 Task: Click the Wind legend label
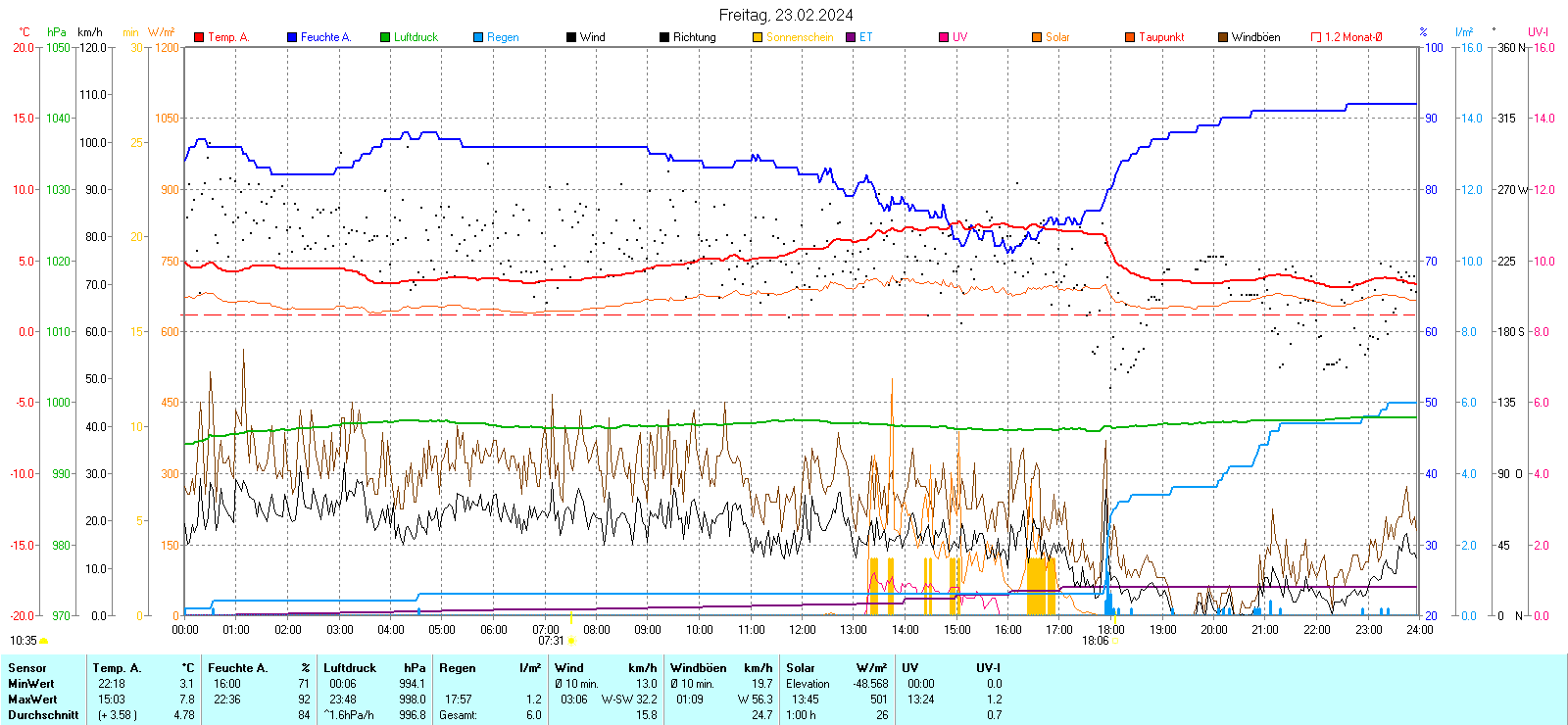592,37
